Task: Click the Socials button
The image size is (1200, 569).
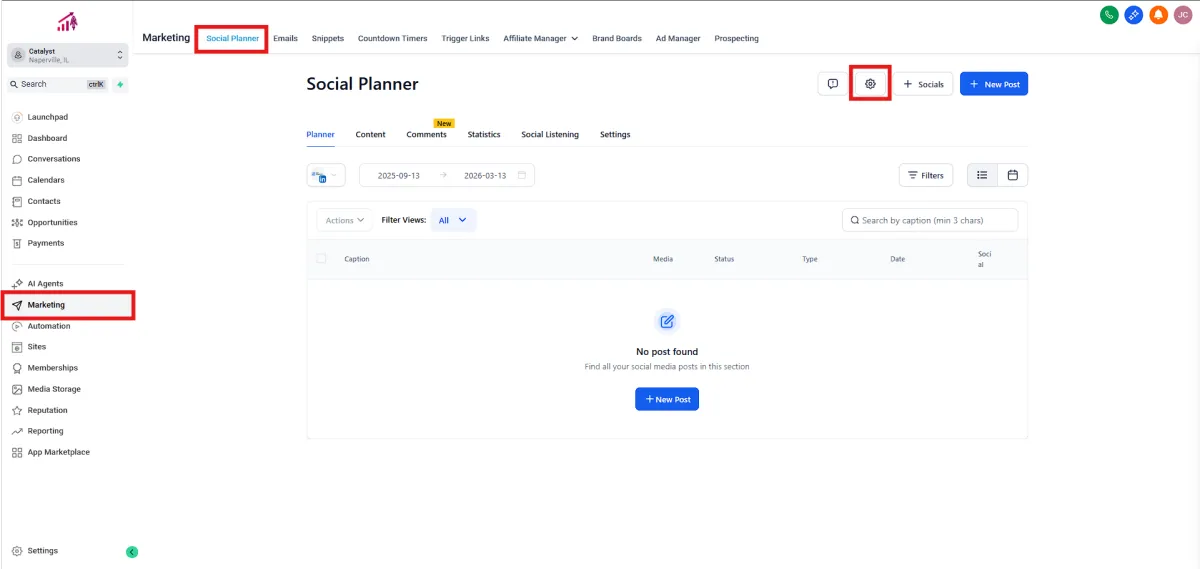Action: click(x=923, y=84)
